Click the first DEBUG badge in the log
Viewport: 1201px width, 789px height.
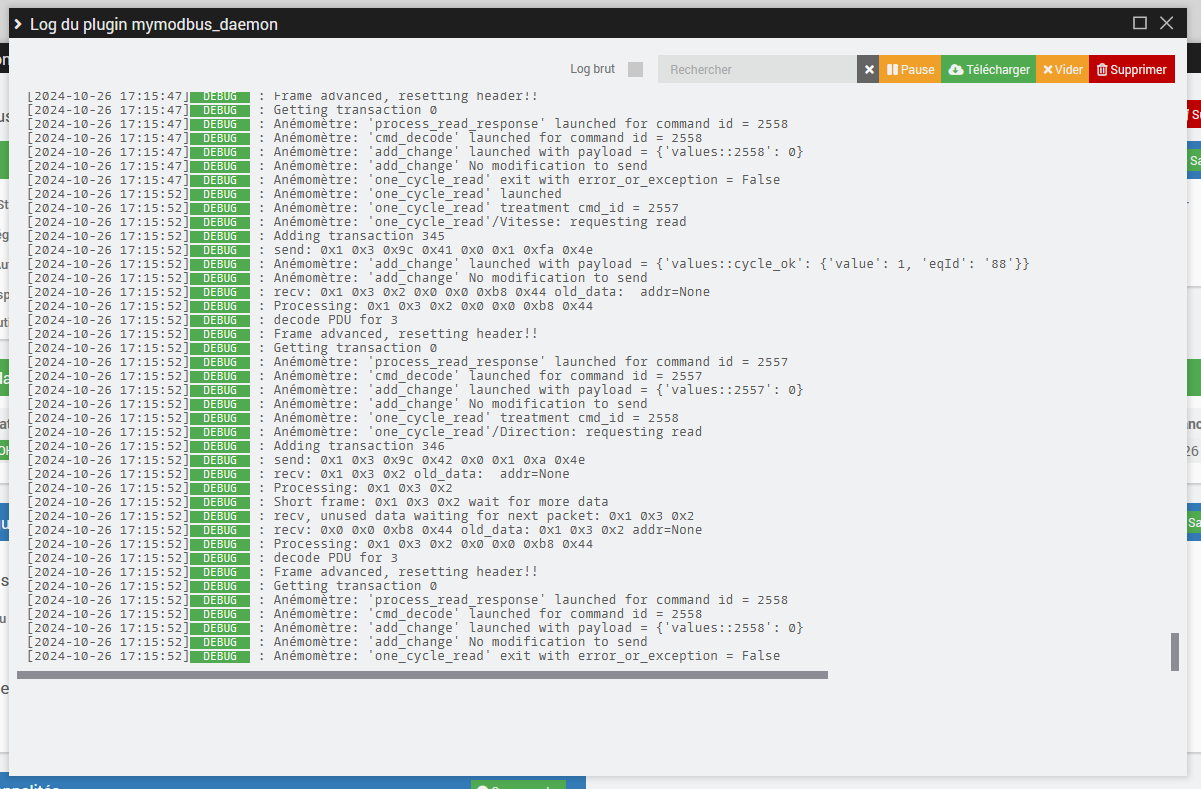click(219, 96)
